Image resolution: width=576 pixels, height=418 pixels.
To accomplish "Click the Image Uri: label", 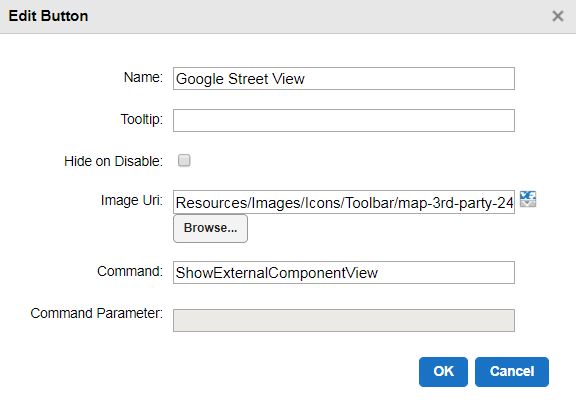I will (132, 201).
